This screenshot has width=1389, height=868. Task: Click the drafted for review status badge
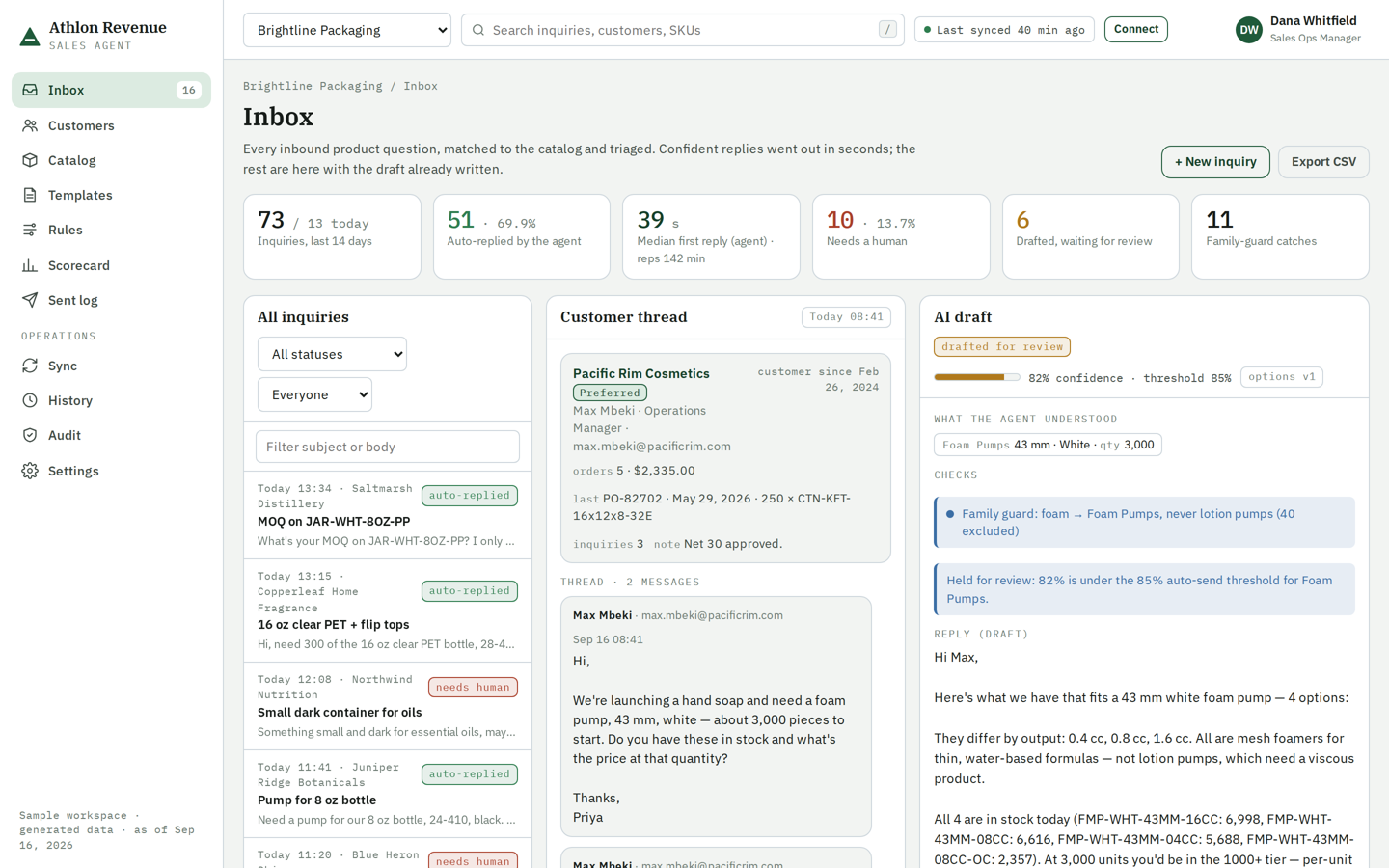click(x=1002, y=346)
